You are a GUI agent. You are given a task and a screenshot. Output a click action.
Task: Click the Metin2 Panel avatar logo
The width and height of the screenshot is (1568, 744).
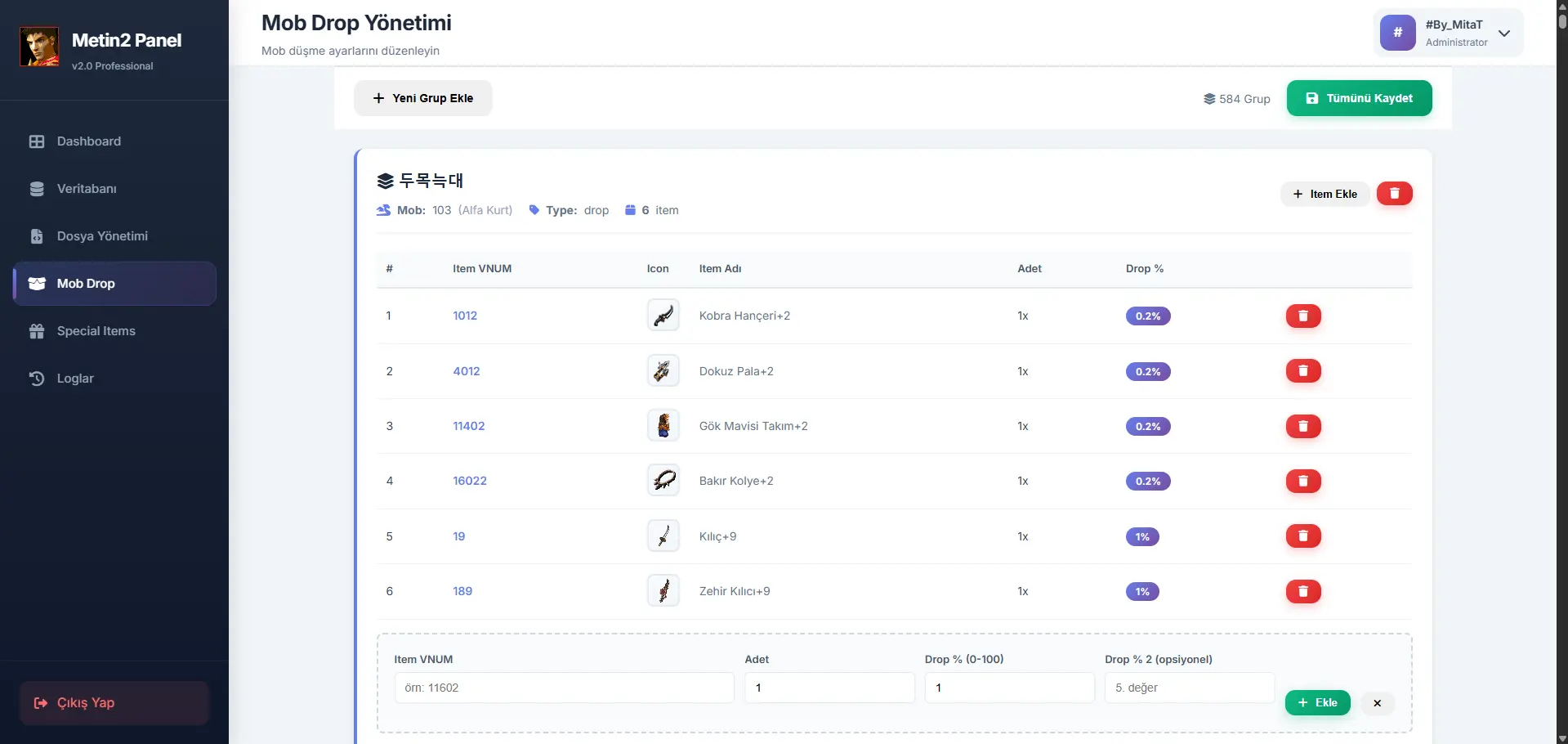(39, 47)
